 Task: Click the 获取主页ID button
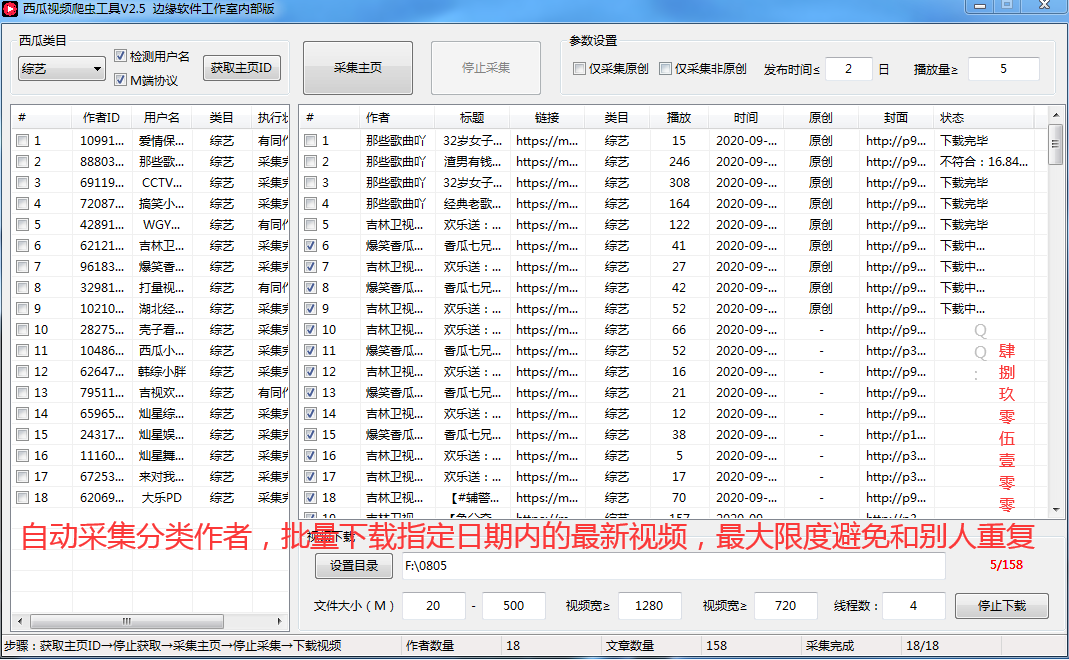[x=241, y=68]
